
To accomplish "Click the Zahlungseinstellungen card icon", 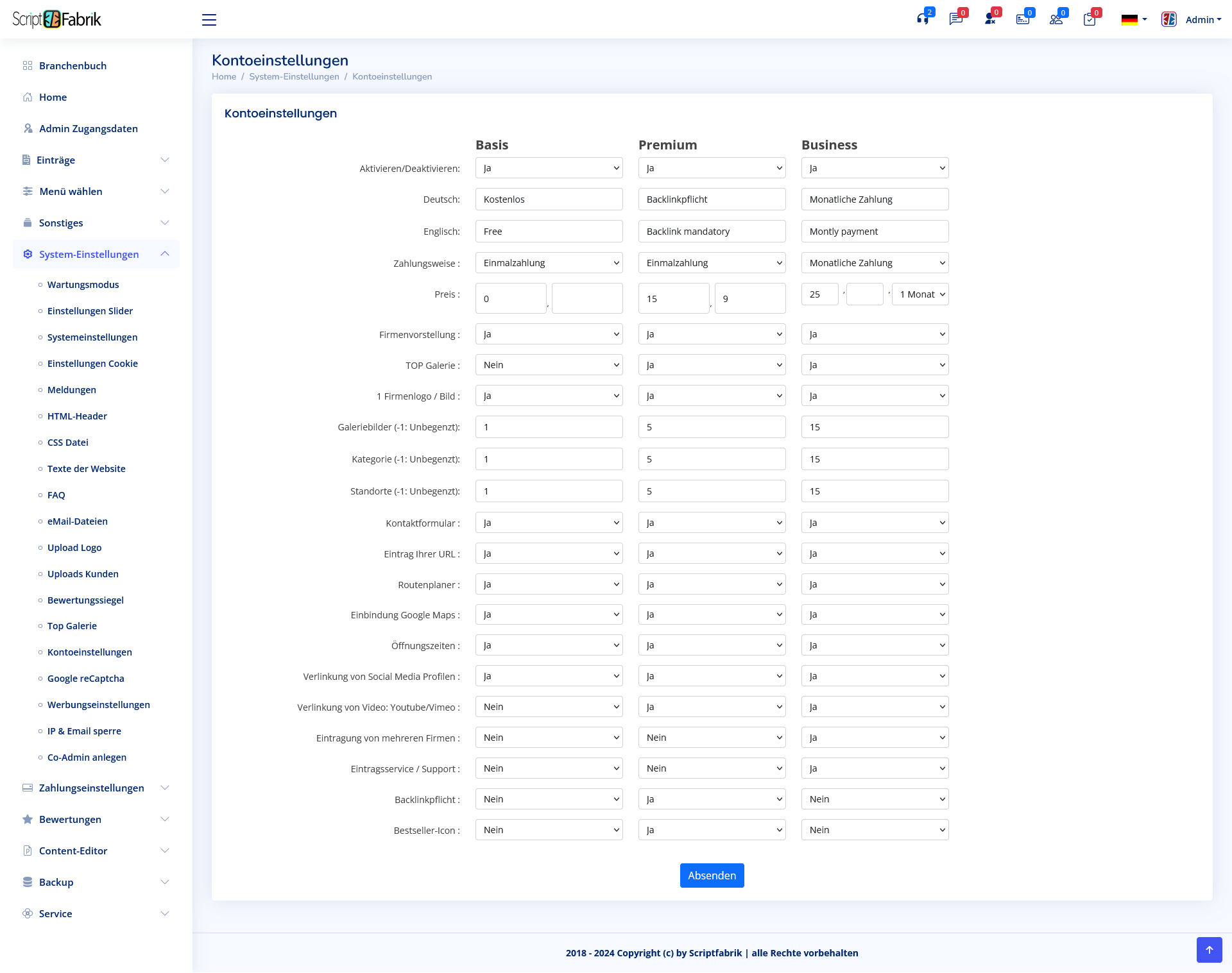I will point(28,788).
